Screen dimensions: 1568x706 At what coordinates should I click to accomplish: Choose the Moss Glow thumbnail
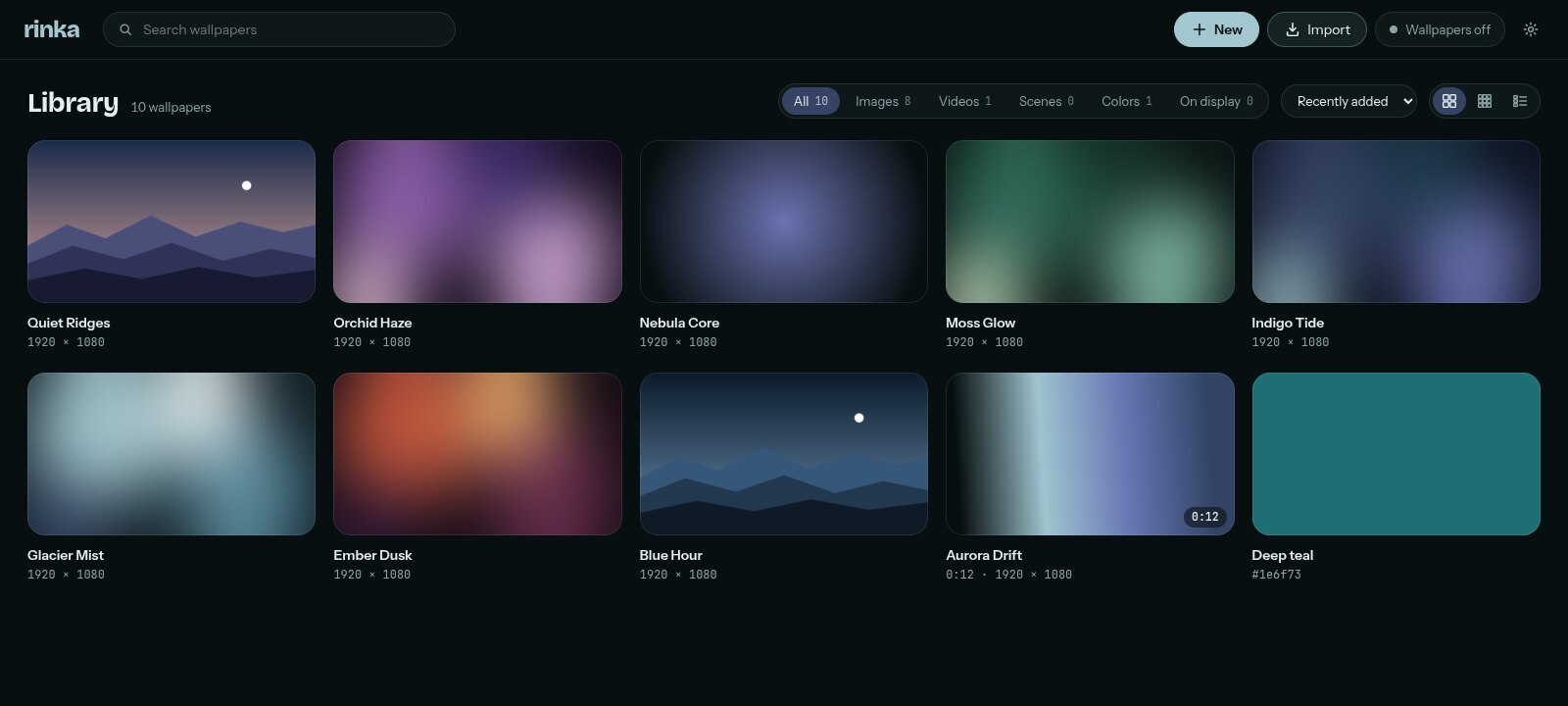pos(1090,222)
